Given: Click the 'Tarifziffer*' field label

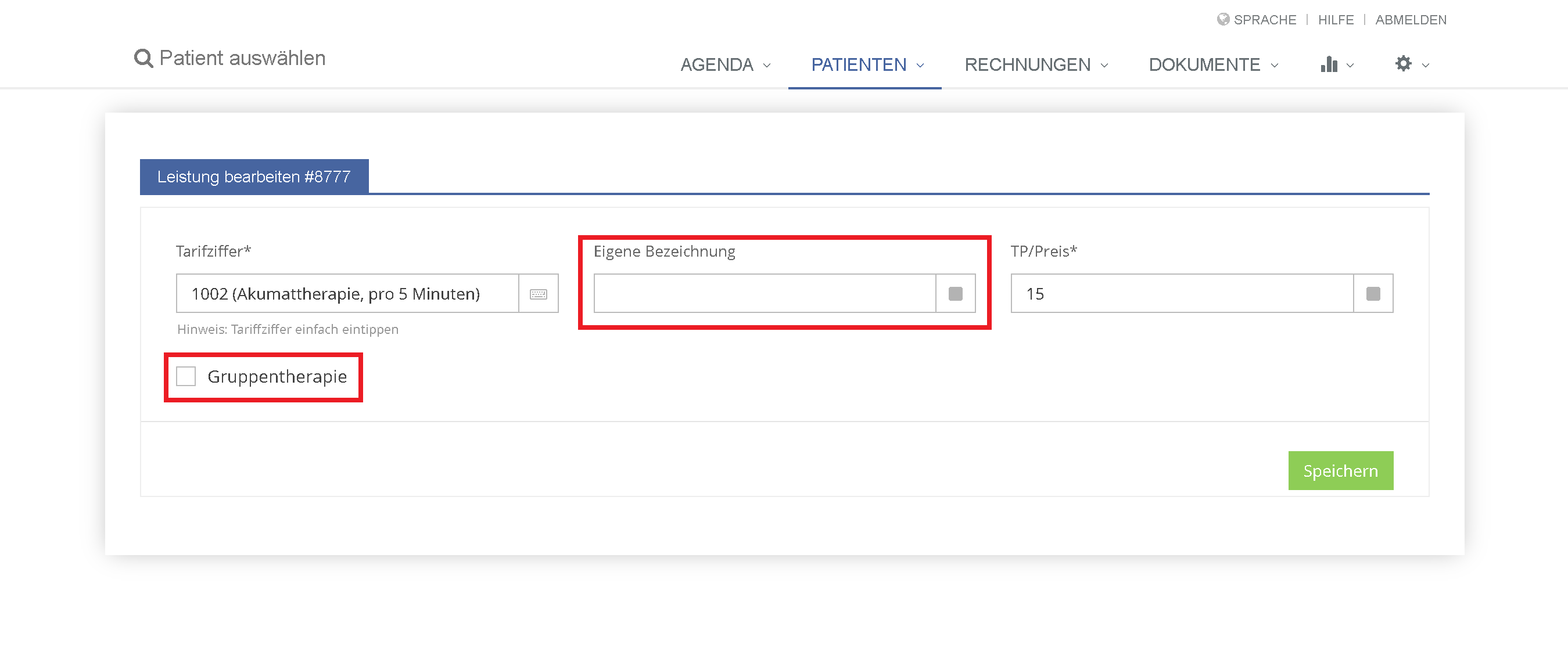Looking at the screenshot, I should coord(214,251).
